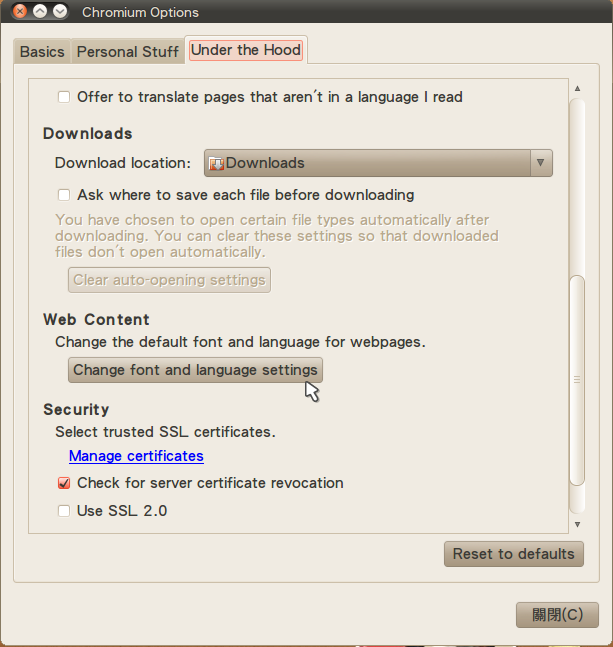Click the scrollbar up arrow
The height and width of the screenshot is (647, 613).
(x=578, y=88)
